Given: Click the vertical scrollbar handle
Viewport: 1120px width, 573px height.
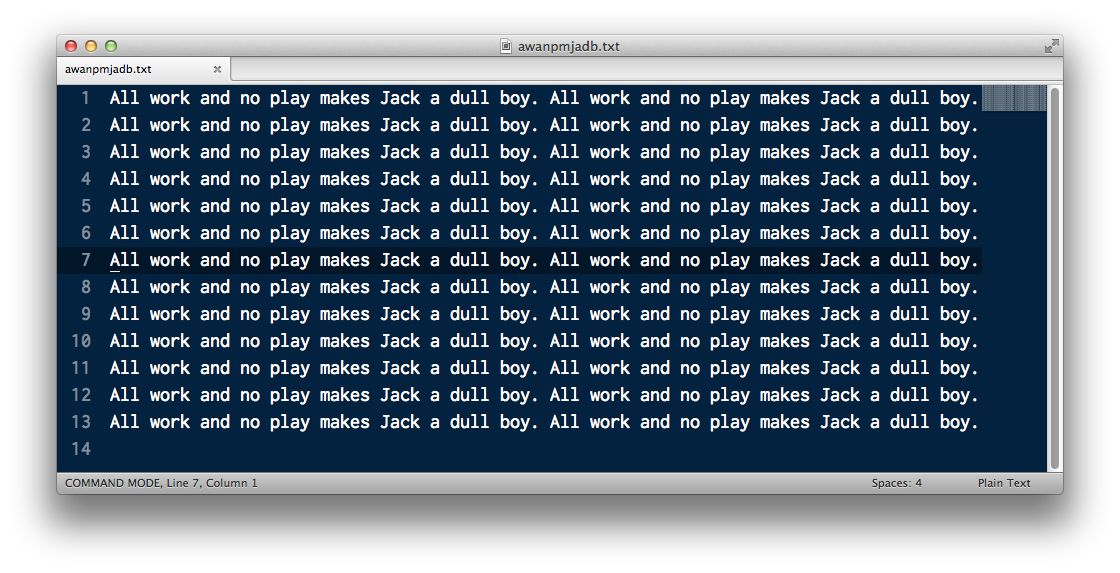Looking at the screenshot, I should pyautogui.click(x=1055, y=278).
